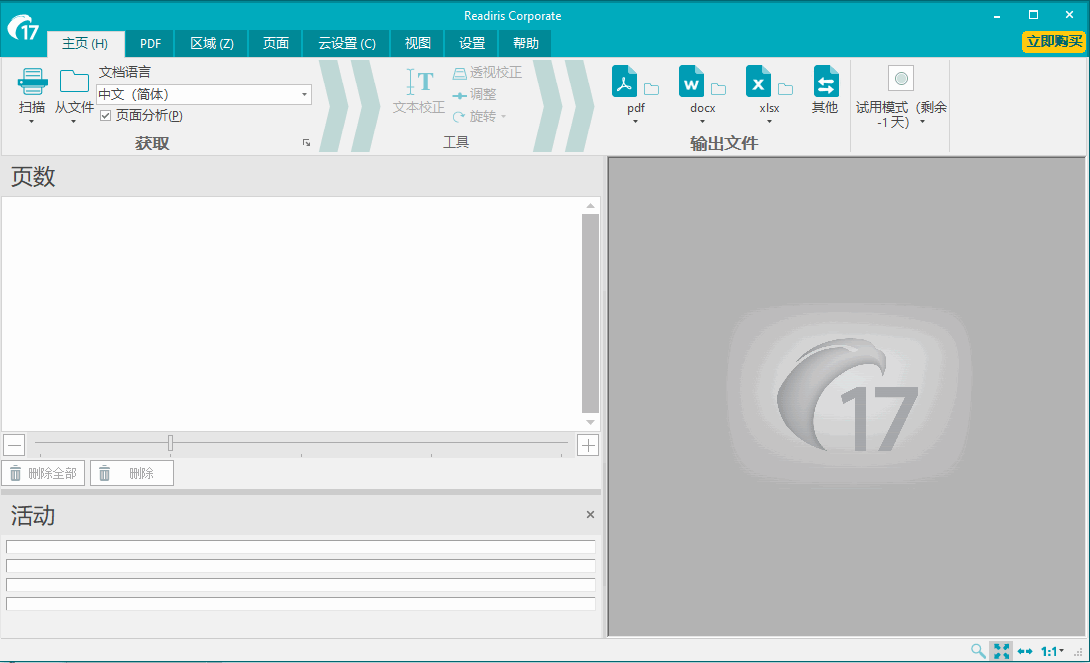Image resolution: width=1090 pixels, height=663 pixels.
Task: Expand the docx output dropdown arrow
Action: 702,122
